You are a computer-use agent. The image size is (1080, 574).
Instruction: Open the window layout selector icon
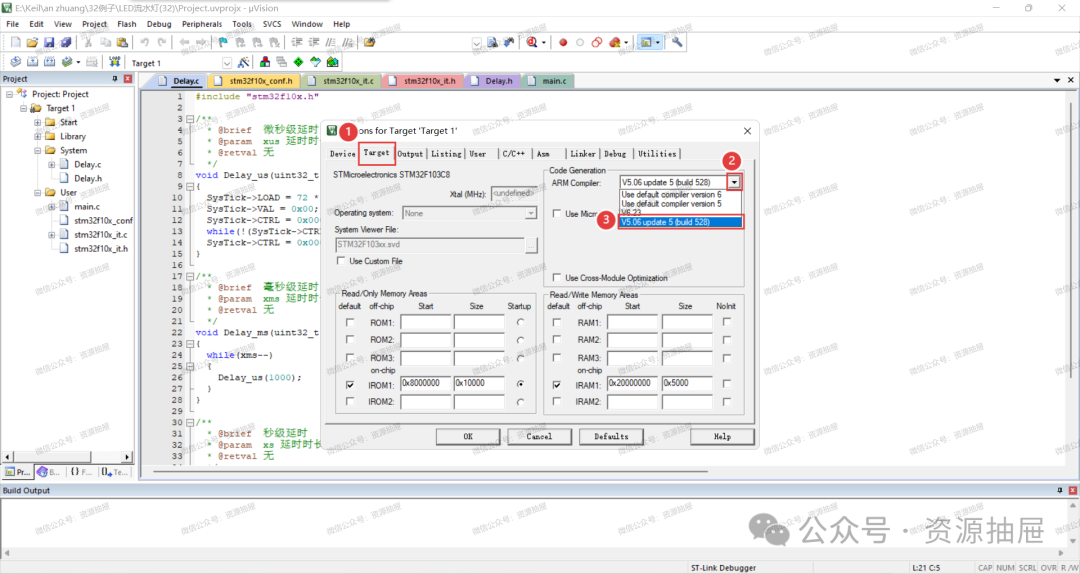[x=650, y=42]
